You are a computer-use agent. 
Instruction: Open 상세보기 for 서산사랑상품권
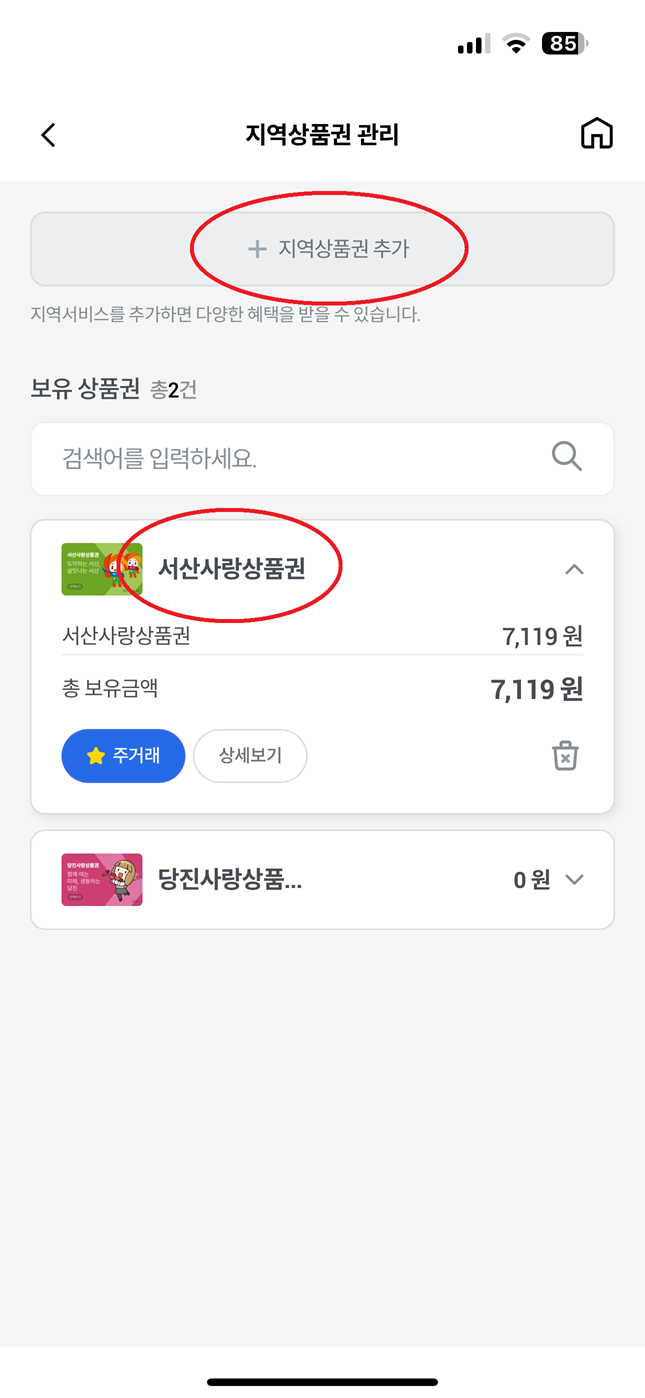coord(250,756)
